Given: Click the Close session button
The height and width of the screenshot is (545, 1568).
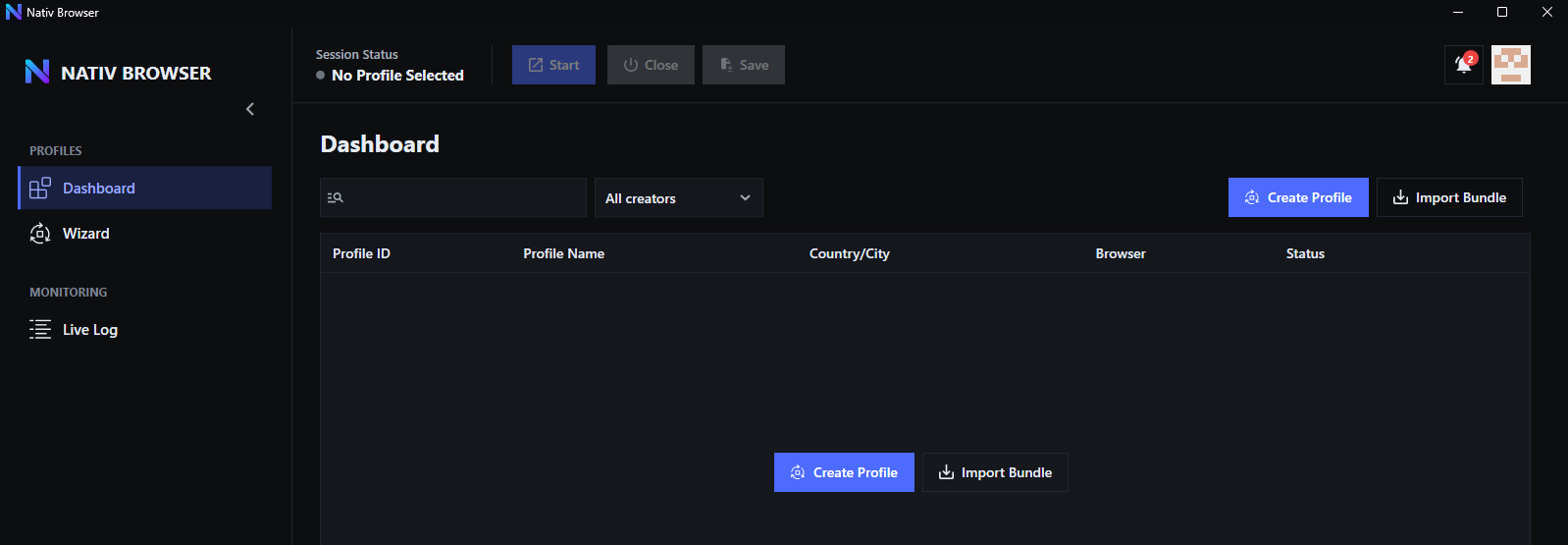Looking at the screenshot, I should point(651,65).
